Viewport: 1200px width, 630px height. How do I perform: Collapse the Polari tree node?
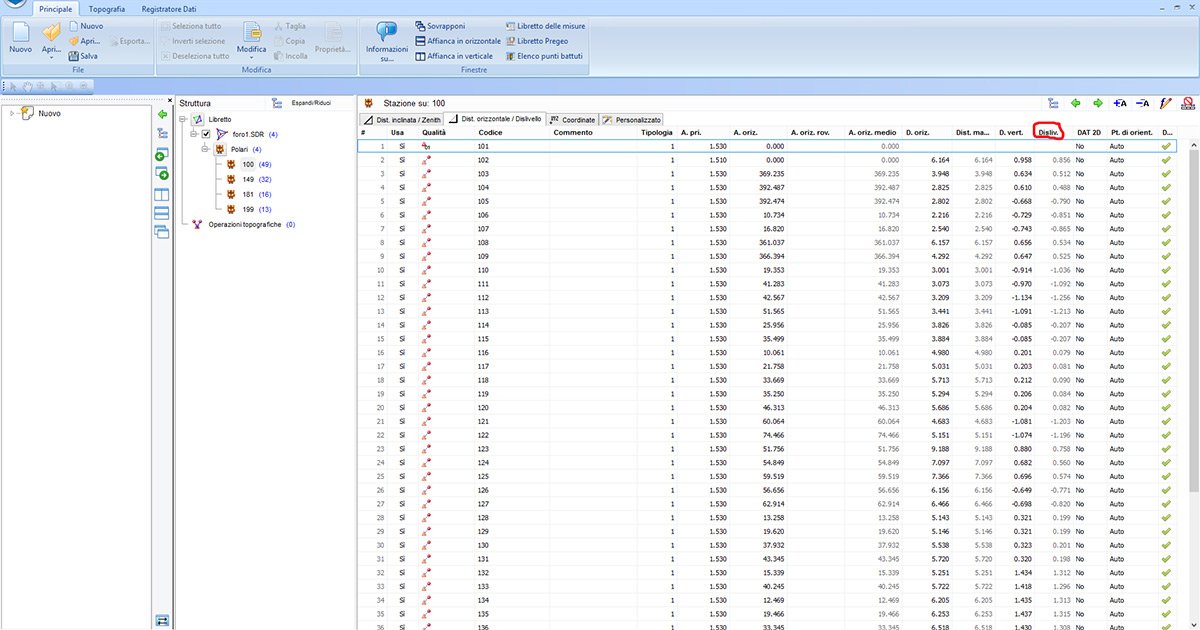pyautogui.click(x=206, y=149)
